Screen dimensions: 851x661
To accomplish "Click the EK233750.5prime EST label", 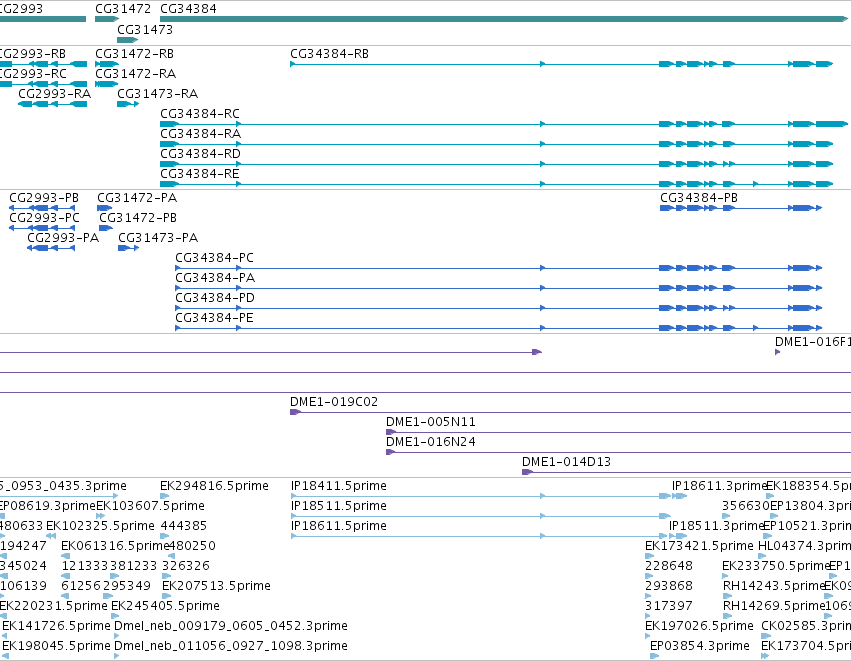I will click(776, 567).
